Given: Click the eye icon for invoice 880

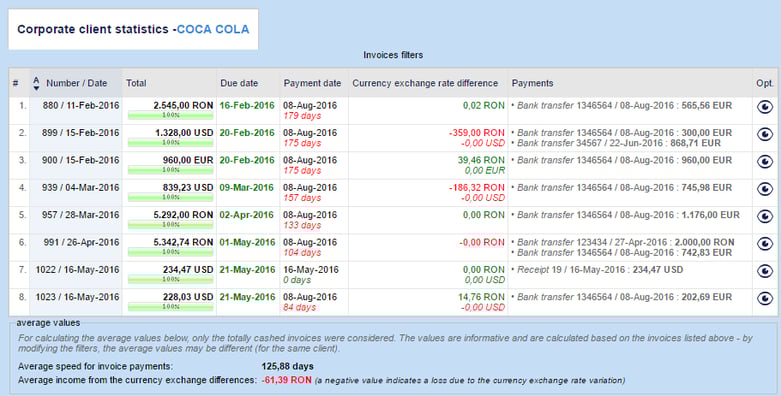Looking at the screenshot, I should 765,107.
